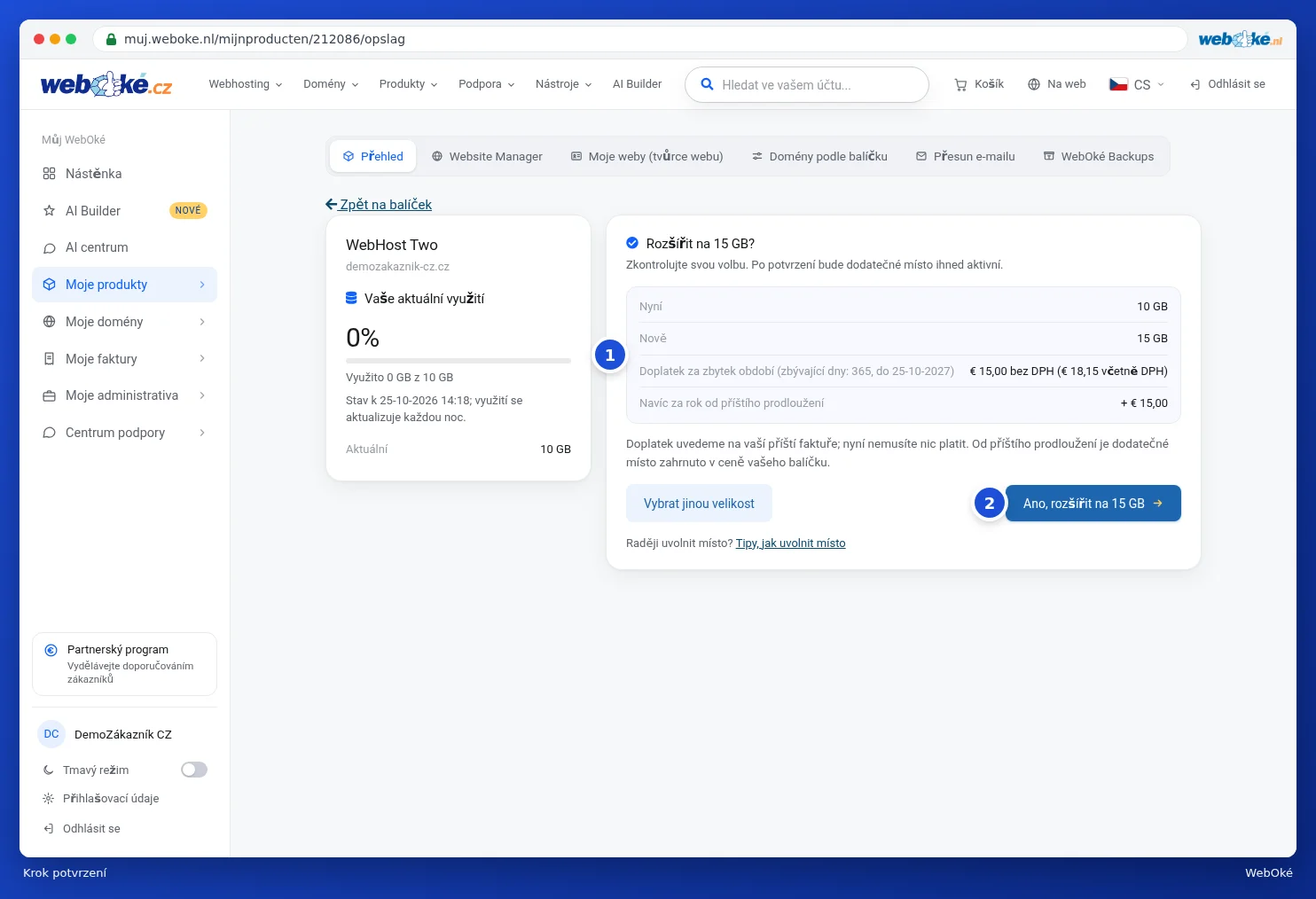
Task: Expand Moje domény sidebar chevron
Action: tap(202, 322)
